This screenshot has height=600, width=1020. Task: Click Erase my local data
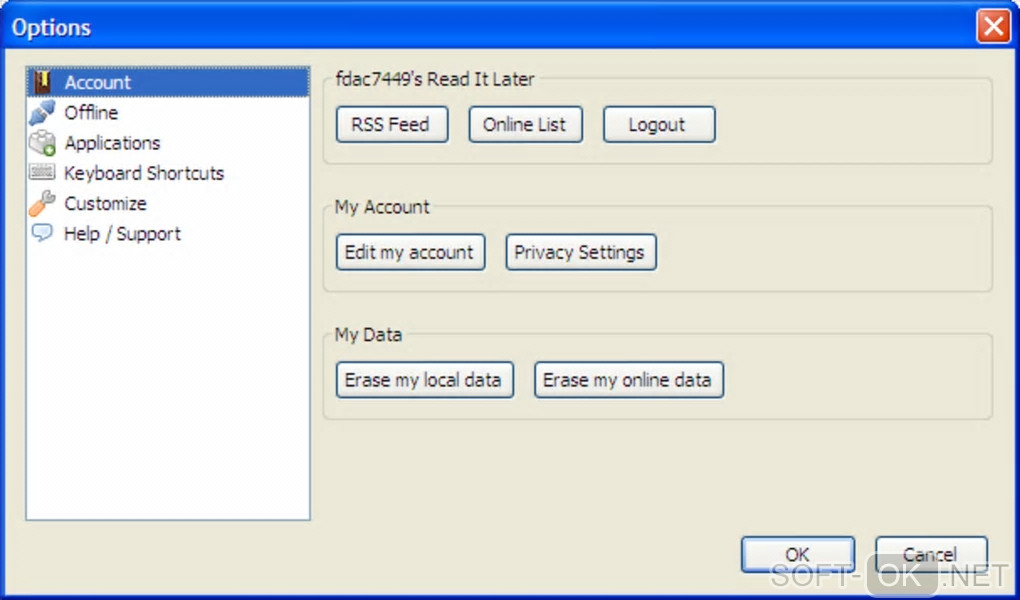425,379
